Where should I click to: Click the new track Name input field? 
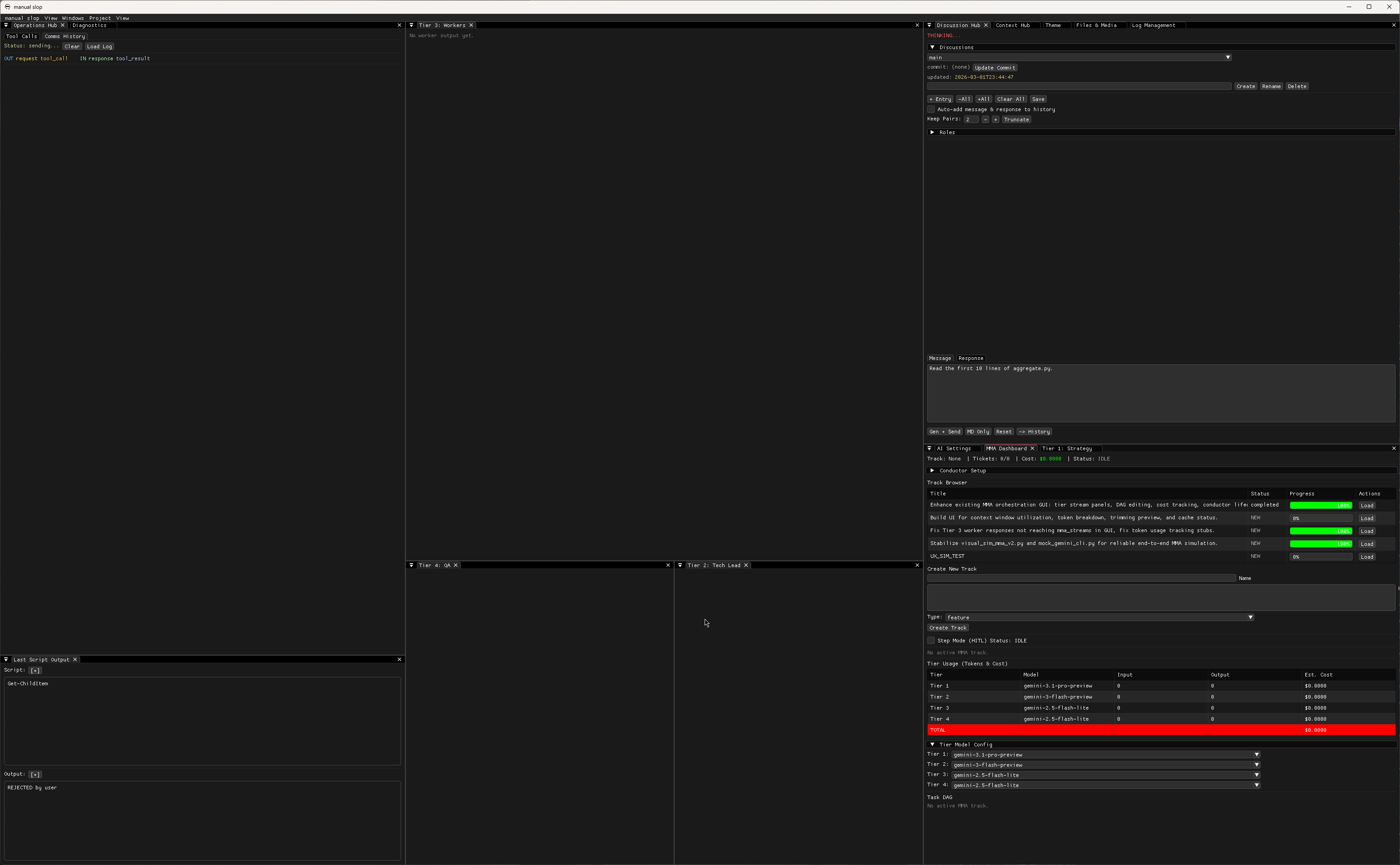click(x=1081, y=579)
